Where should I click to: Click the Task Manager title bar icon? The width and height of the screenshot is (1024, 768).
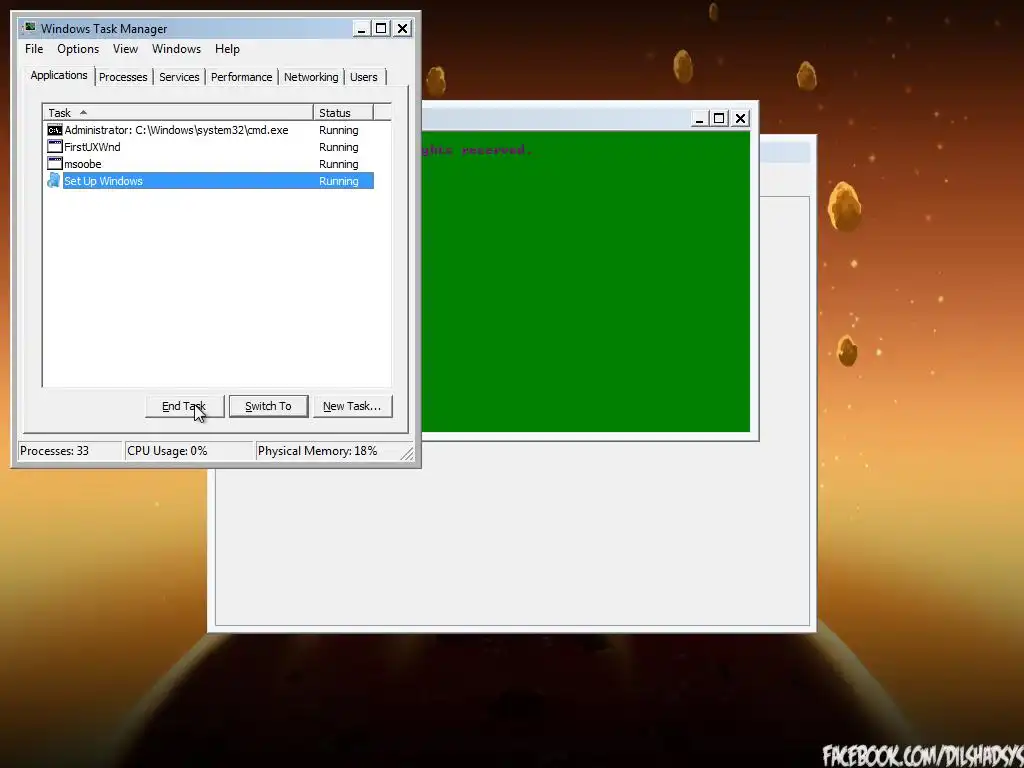(x=29, y=28)
